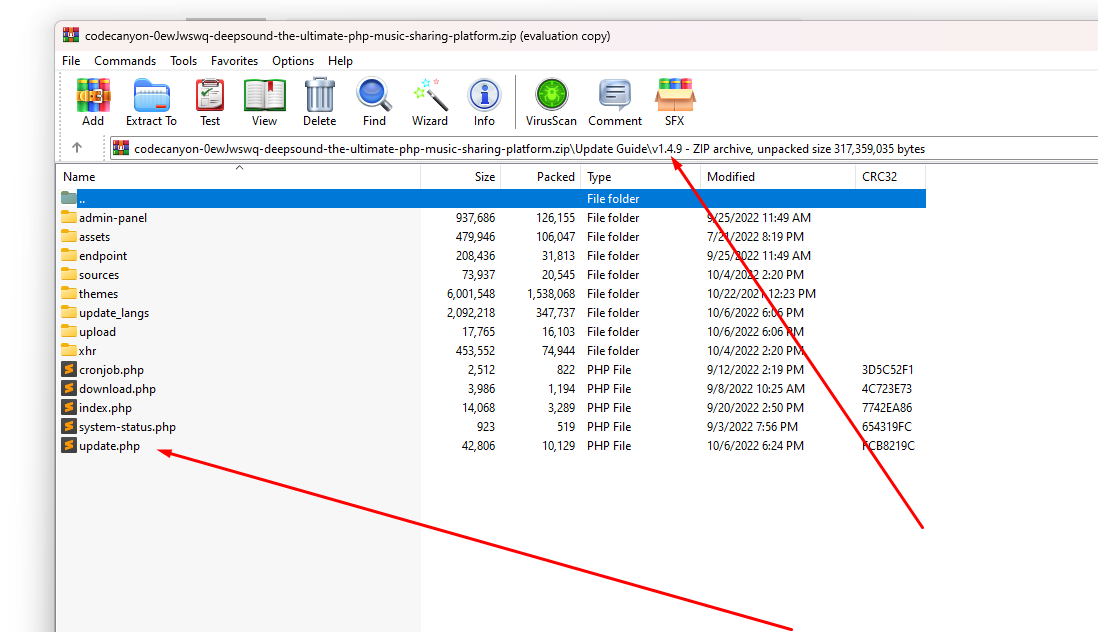Screen dimensions: 1098x632
Task: Open the Favorites menu
Action: click(x=235, y=61)
